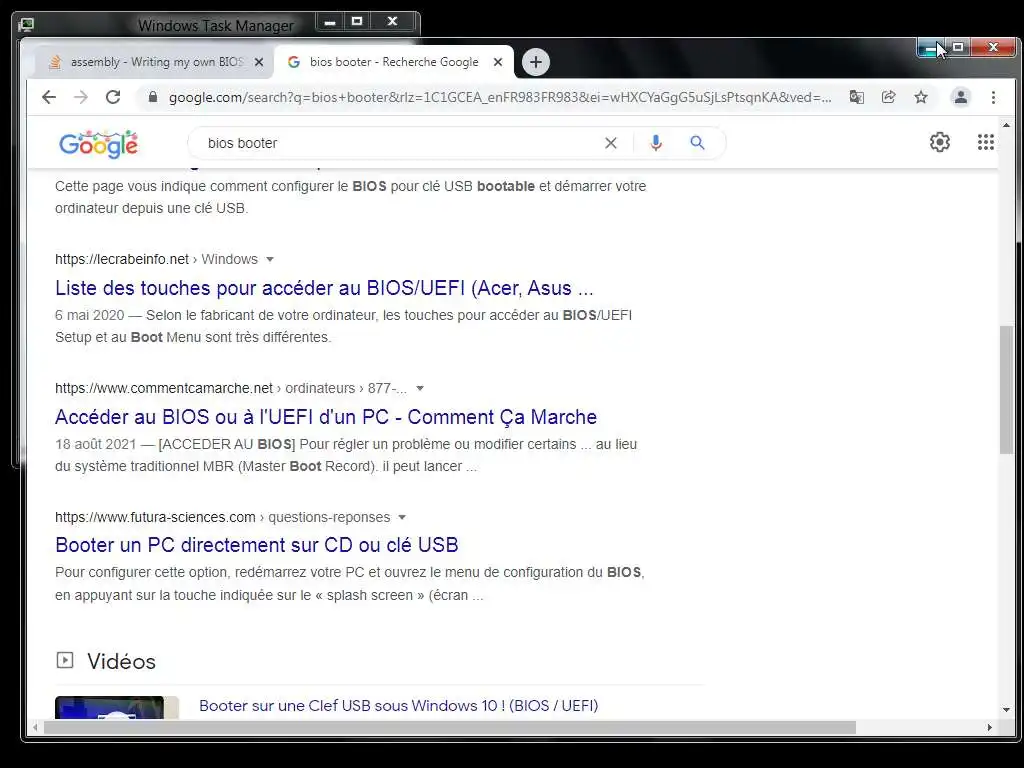This screenshot has height=768, width=1024.
Task: Close the assembly BIOS tab
Action: coord(259,62)
